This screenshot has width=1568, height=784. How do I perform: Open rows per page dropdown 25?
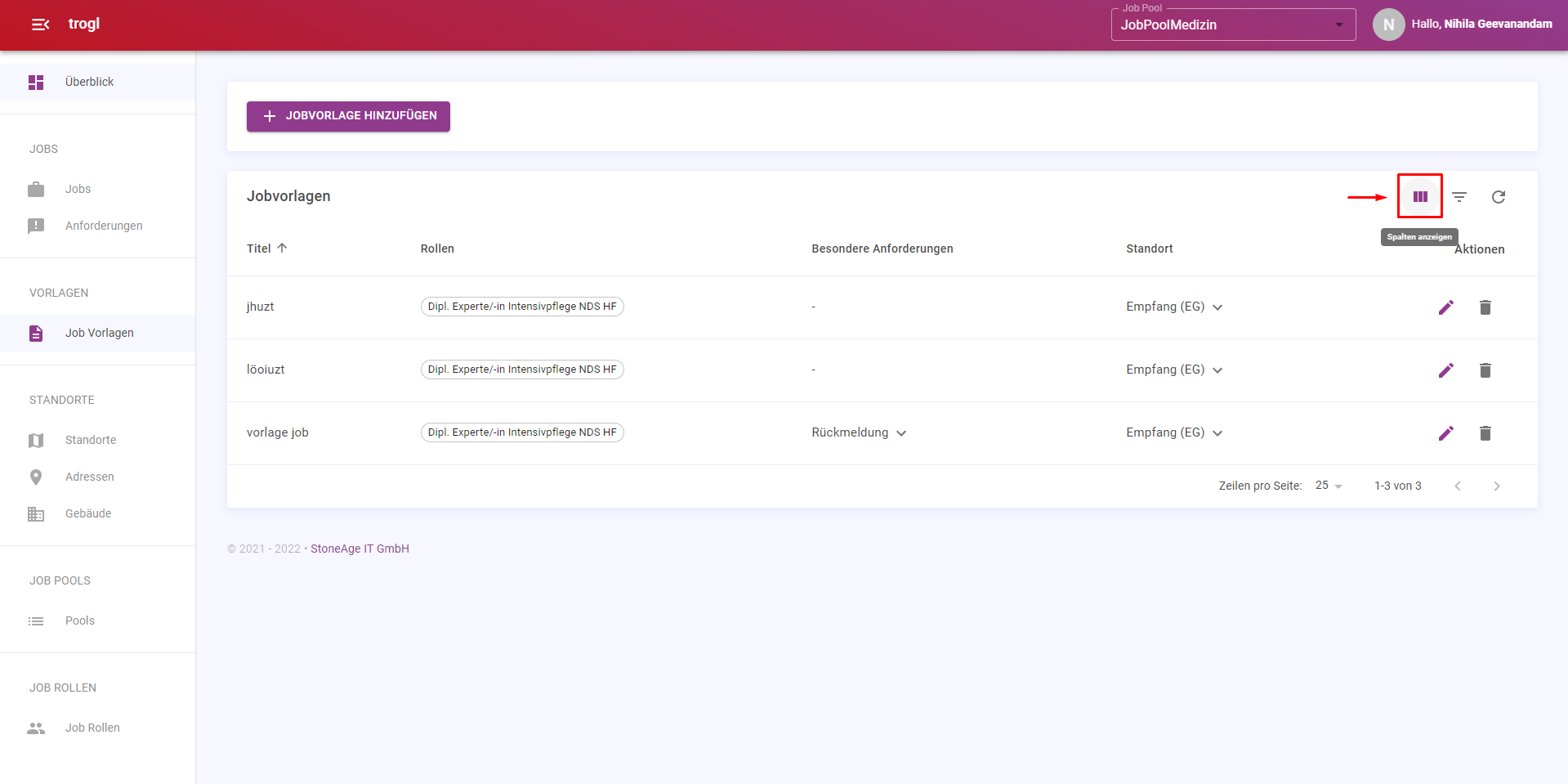pyautogui.click(x=1329, y=486)
